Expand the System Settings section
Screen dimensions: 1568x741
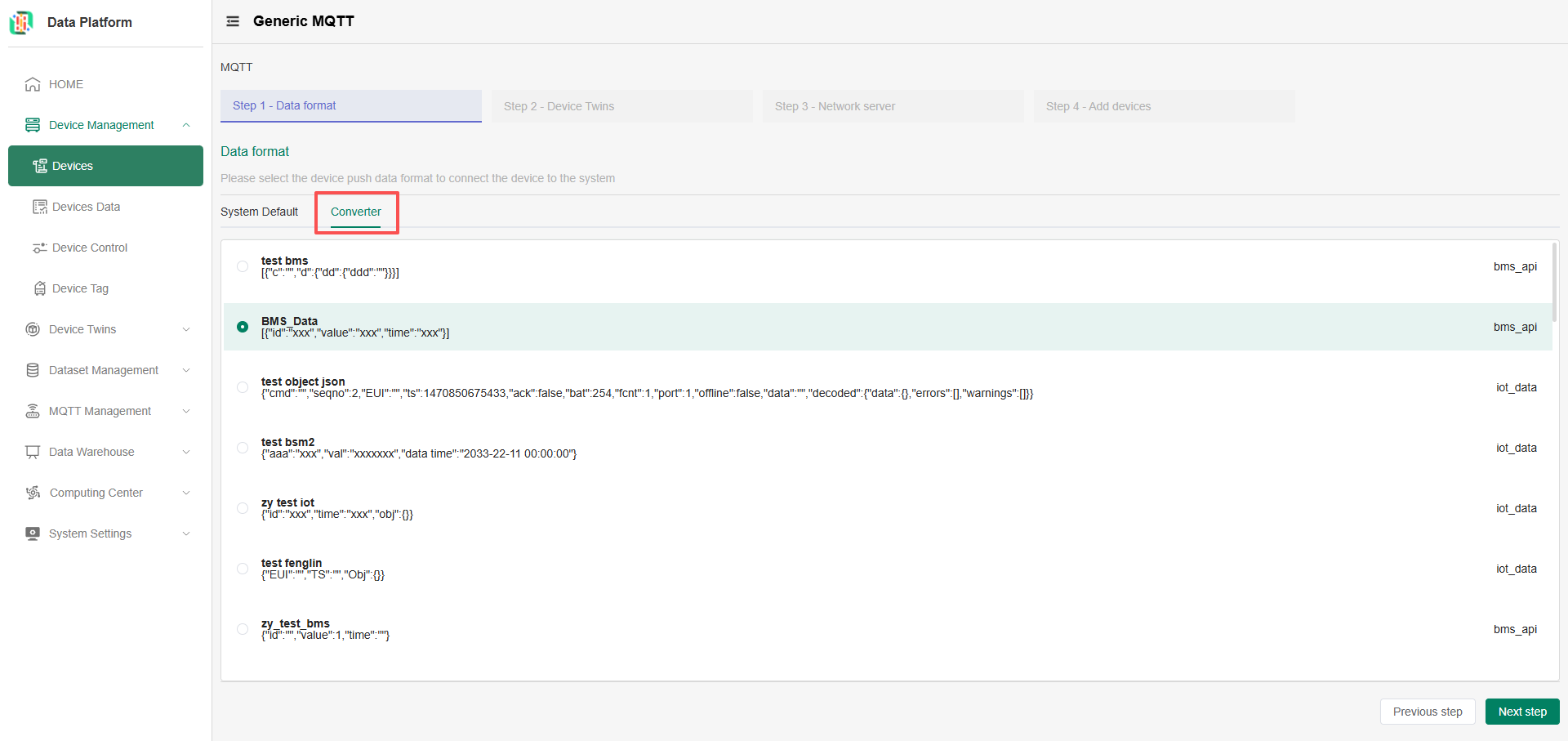187,533
